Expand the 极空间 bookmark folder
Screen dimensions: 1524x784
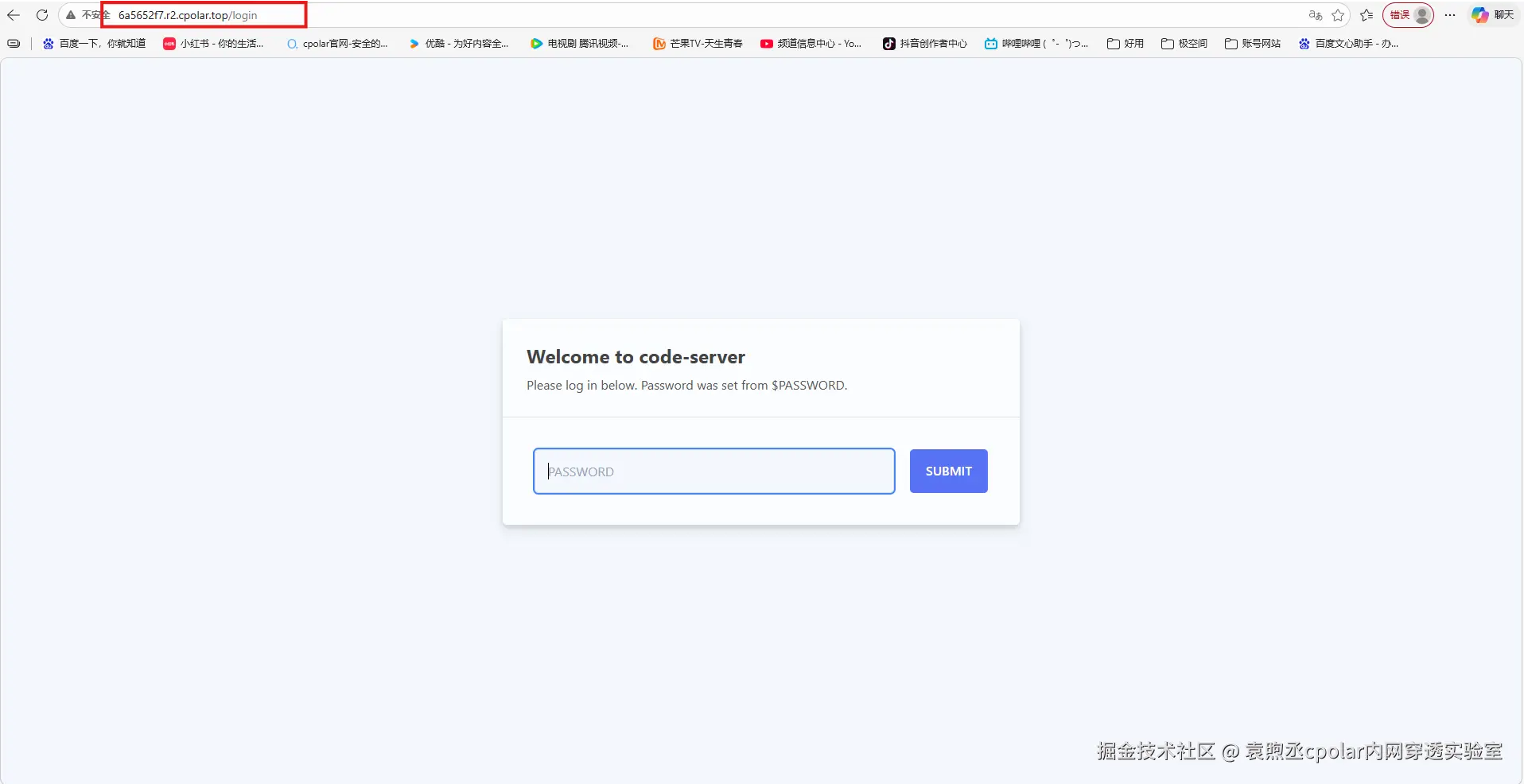pos(1184,44)
